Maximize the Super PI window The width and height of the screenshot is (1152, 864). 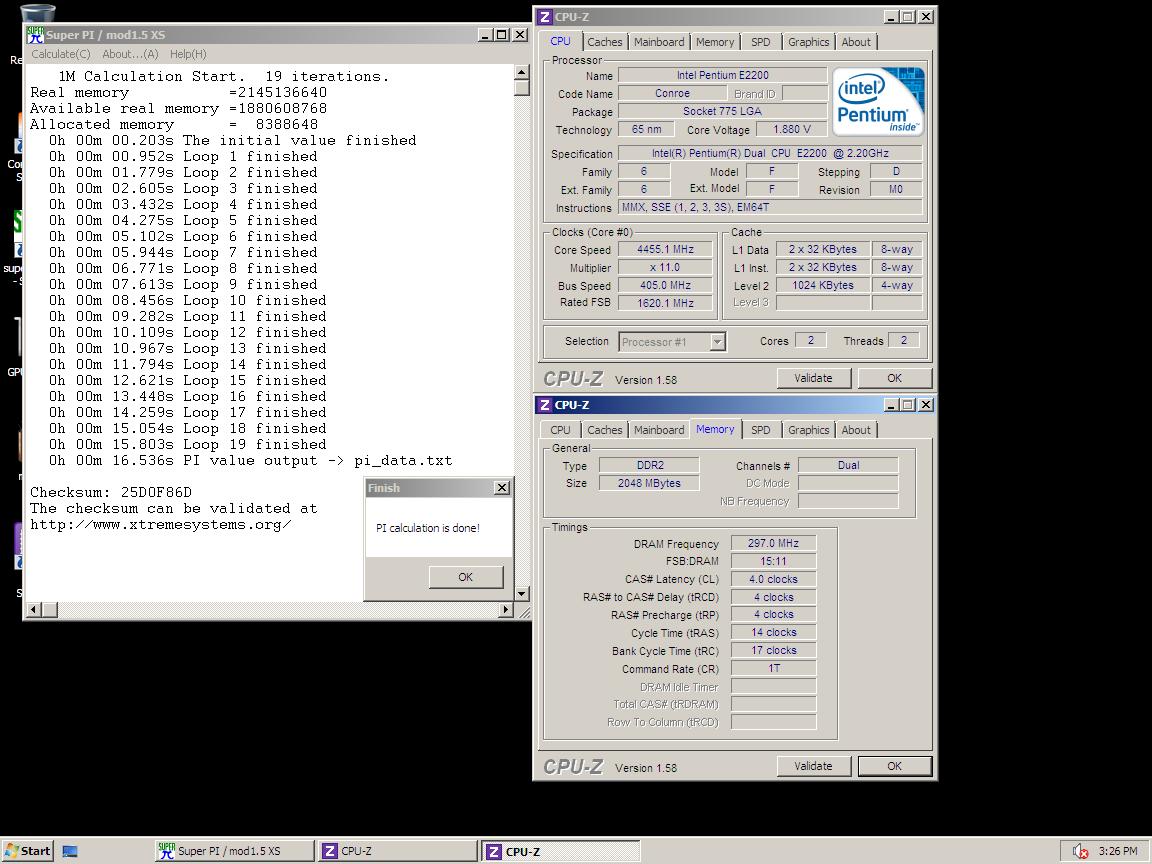pyautogui.click(x=502, y=35)
